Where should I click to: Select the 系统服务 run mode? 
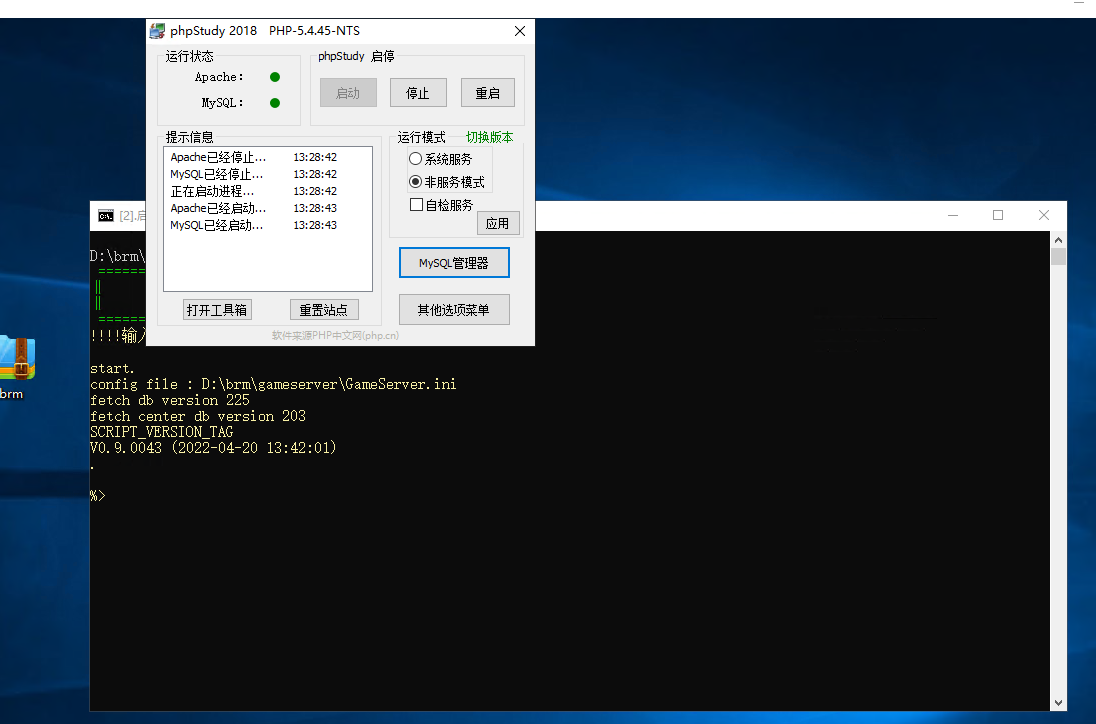pyautogui.click(x=416, y=159)
